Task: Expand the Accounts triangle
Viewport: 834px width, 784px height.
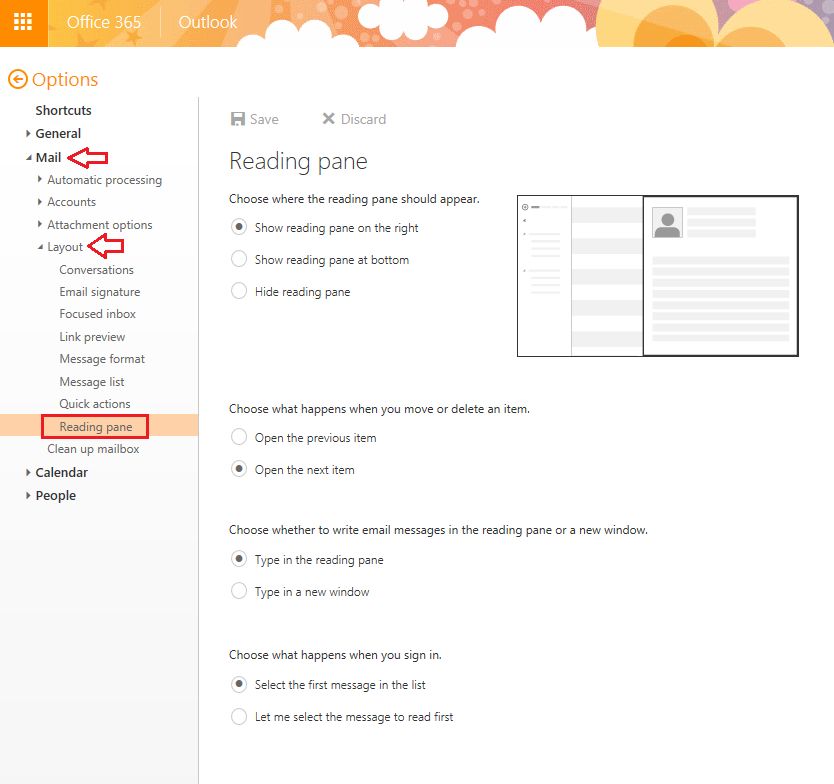Action: click(x=40, y=202)
